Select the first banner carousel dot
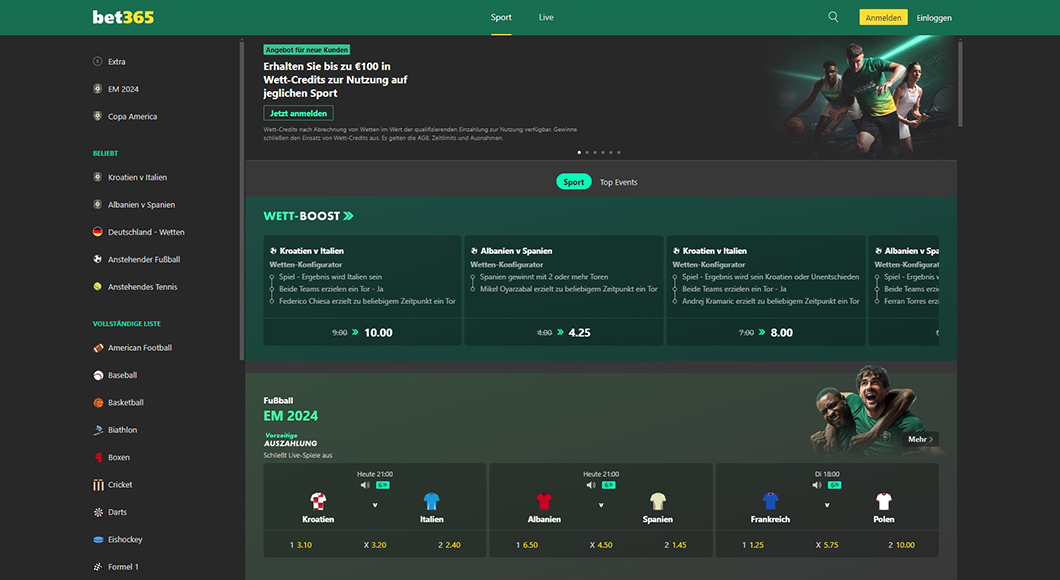 (579, 152)
